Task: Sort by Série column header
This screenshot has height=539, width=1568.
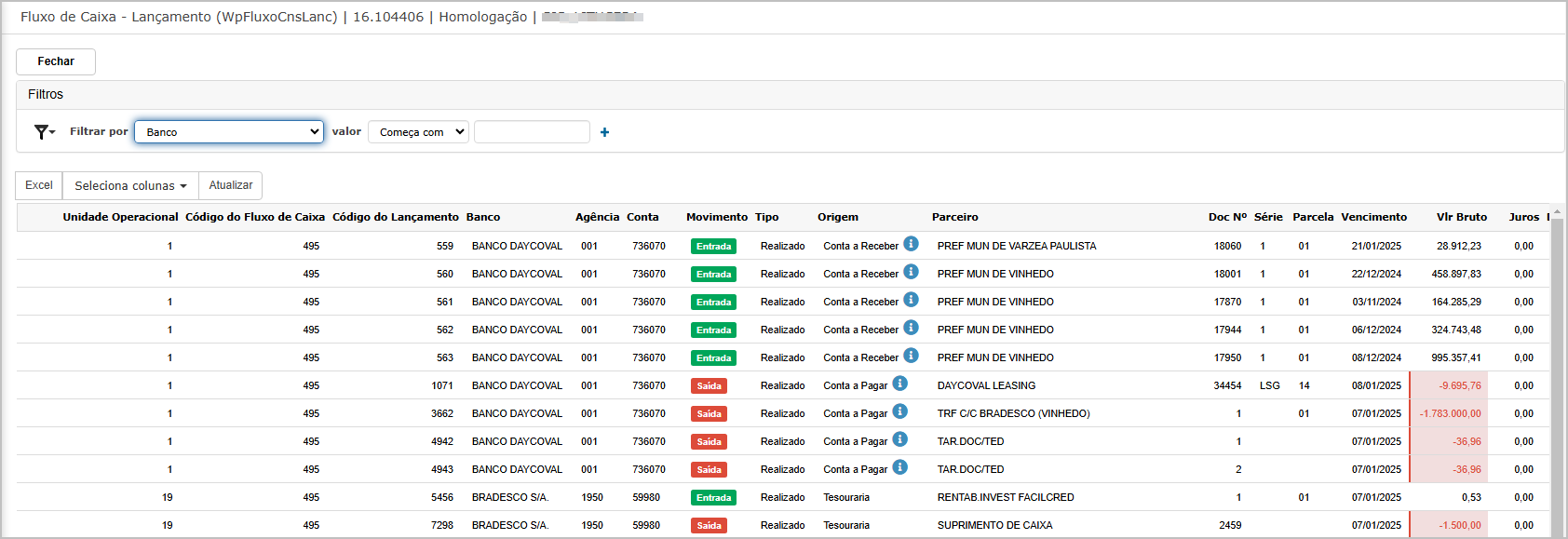Action: [x=1268, y=217]
